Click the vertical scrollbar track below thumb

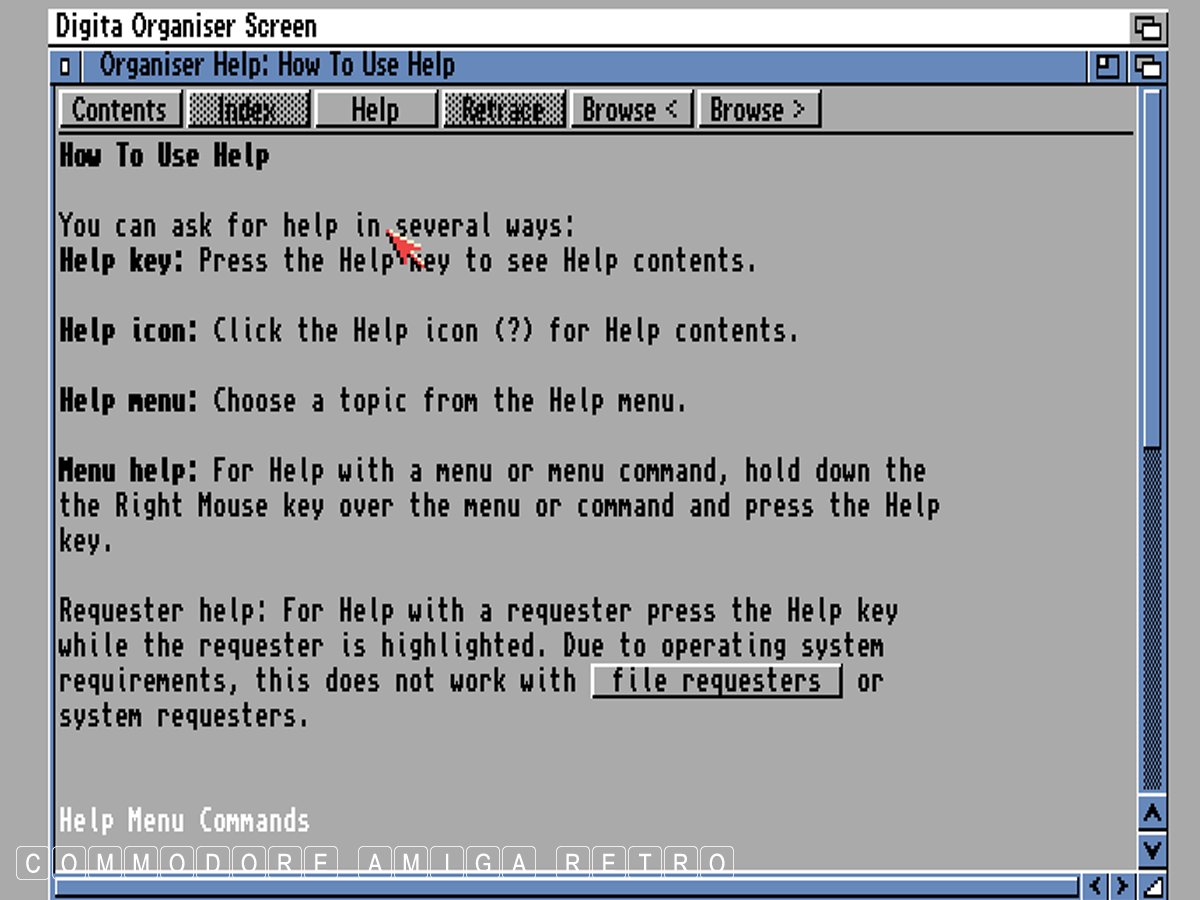[1152, 620]
